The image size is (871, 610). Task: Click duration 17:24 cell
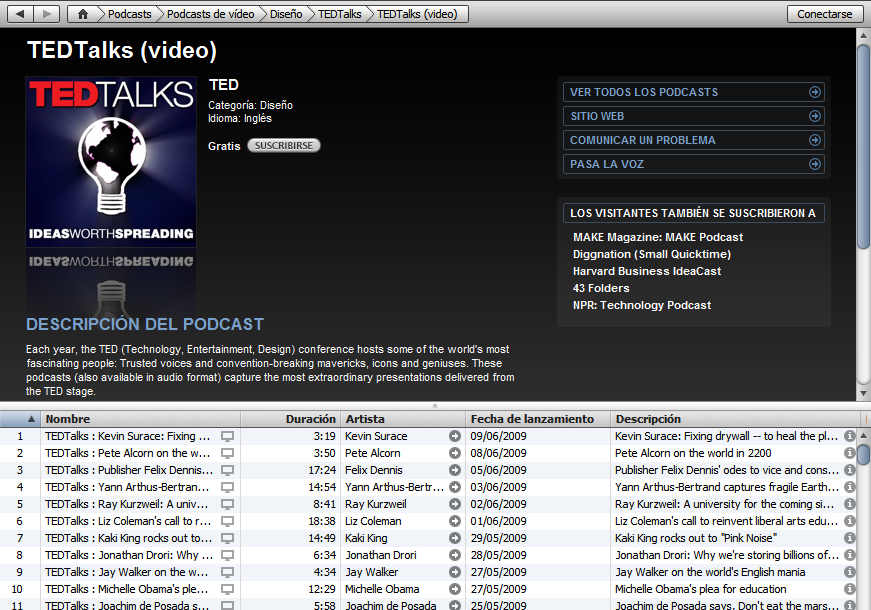point(322,470)
